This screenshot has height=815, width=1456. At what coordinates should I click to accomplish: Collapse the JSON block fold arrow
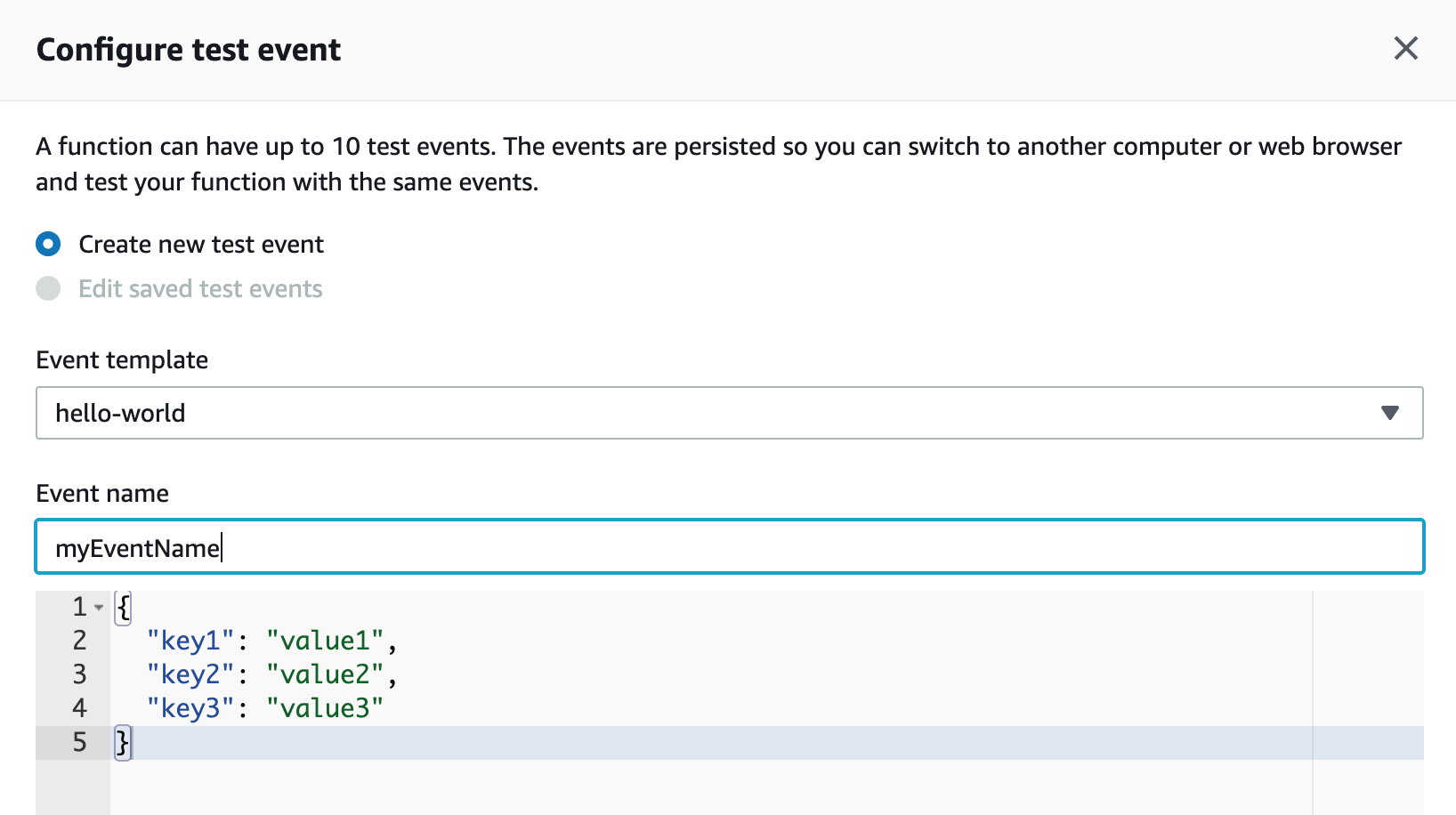click(99, 608)
